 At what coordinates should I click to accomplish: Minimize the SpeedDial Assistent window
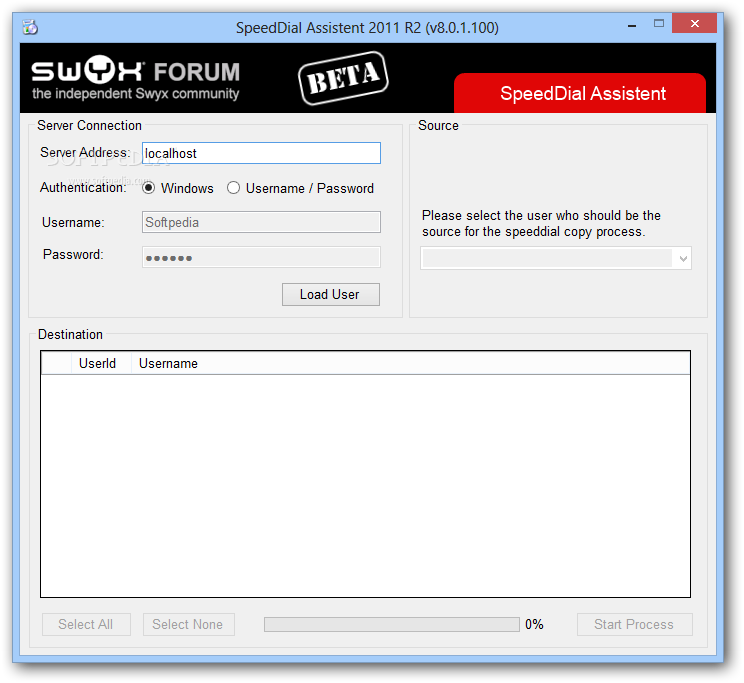[x=632, y=24]
